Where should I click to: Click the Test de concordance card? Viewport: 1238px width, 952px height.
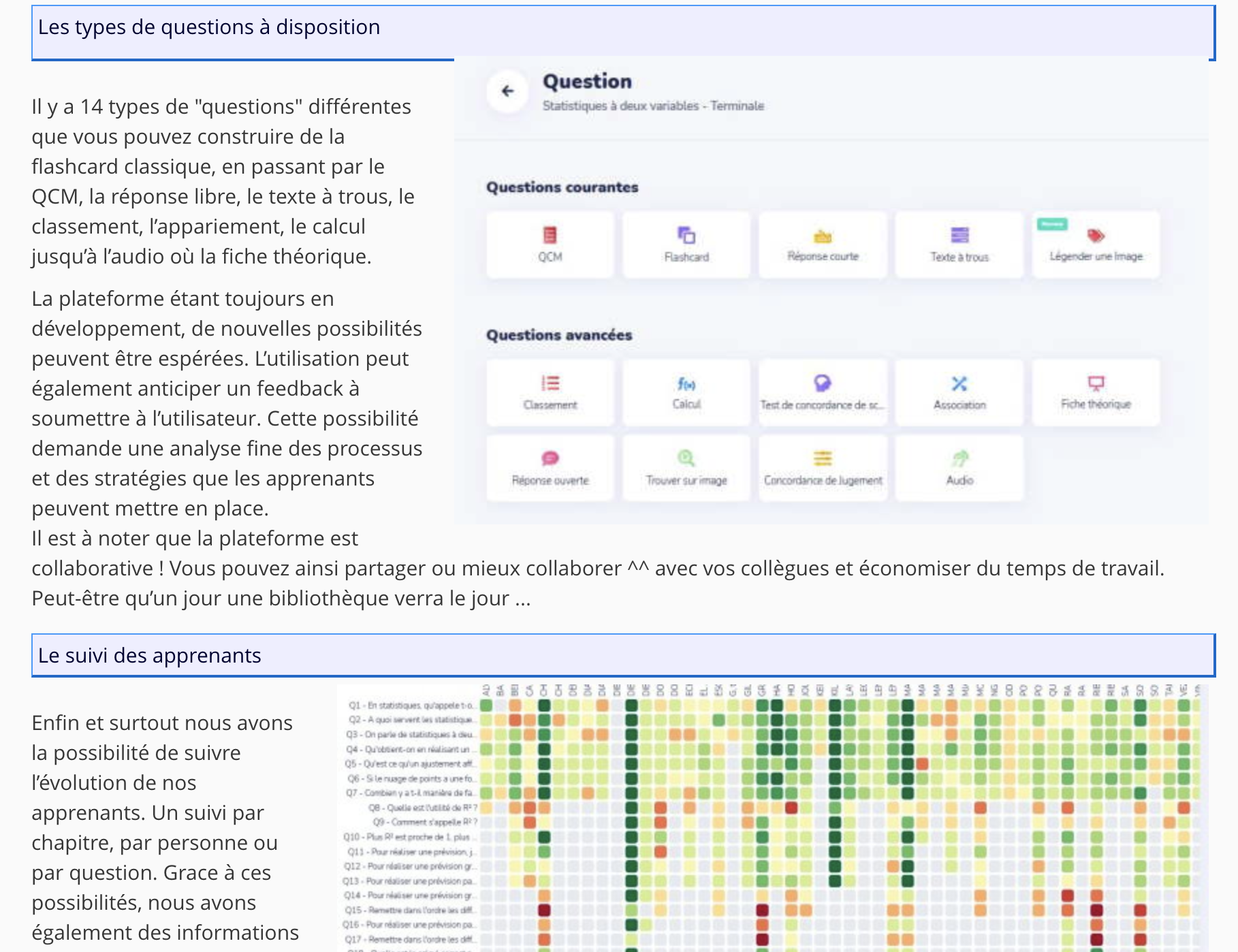coord(823,392)
